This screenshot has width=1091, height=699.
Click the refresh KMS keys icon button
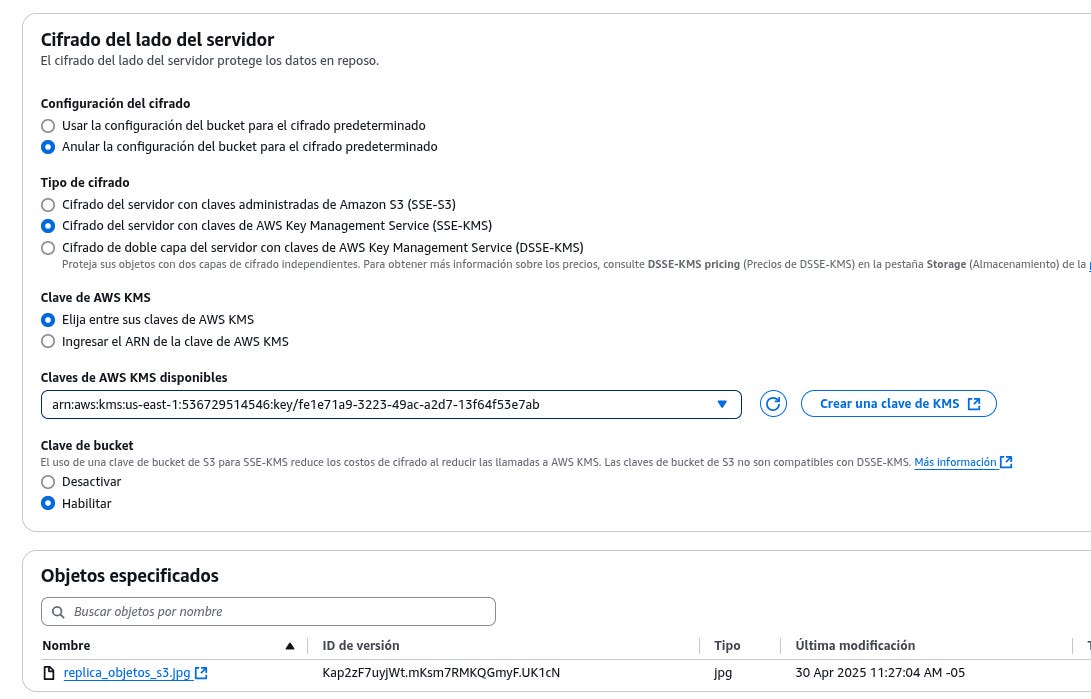(773, 404)
